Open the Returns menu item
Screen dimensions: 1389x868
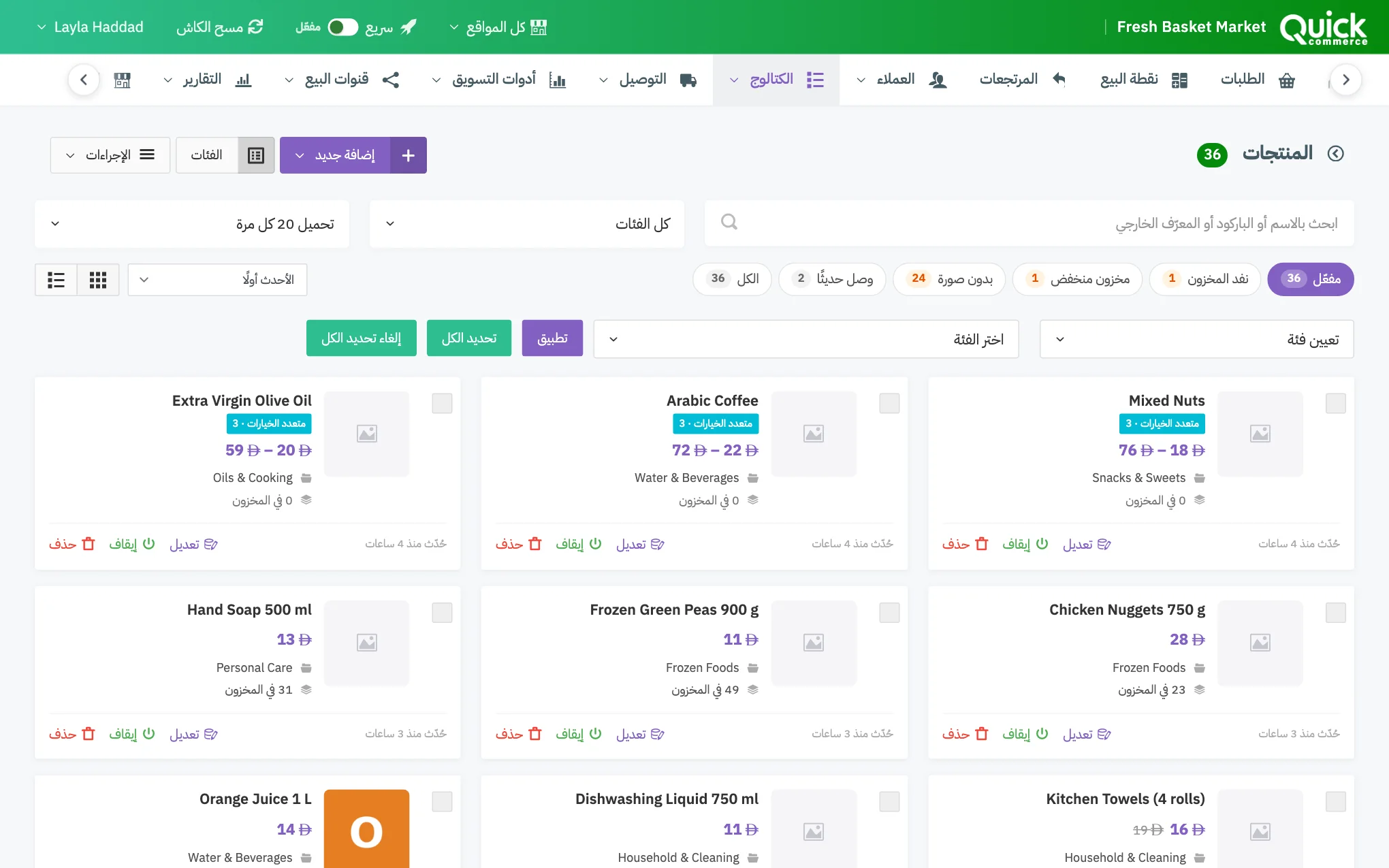pos(1022,80)
